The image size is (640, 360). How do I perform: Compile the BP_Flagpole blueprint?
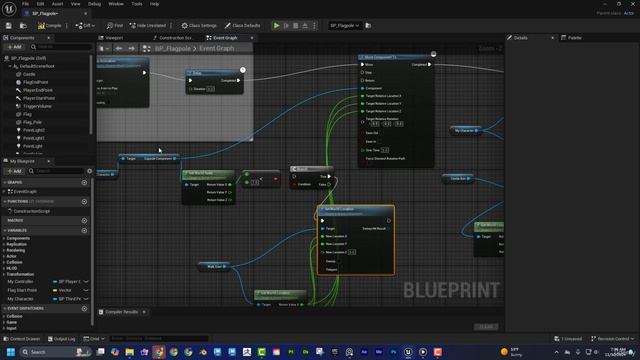pyautogui.click(x=49, y=26)
